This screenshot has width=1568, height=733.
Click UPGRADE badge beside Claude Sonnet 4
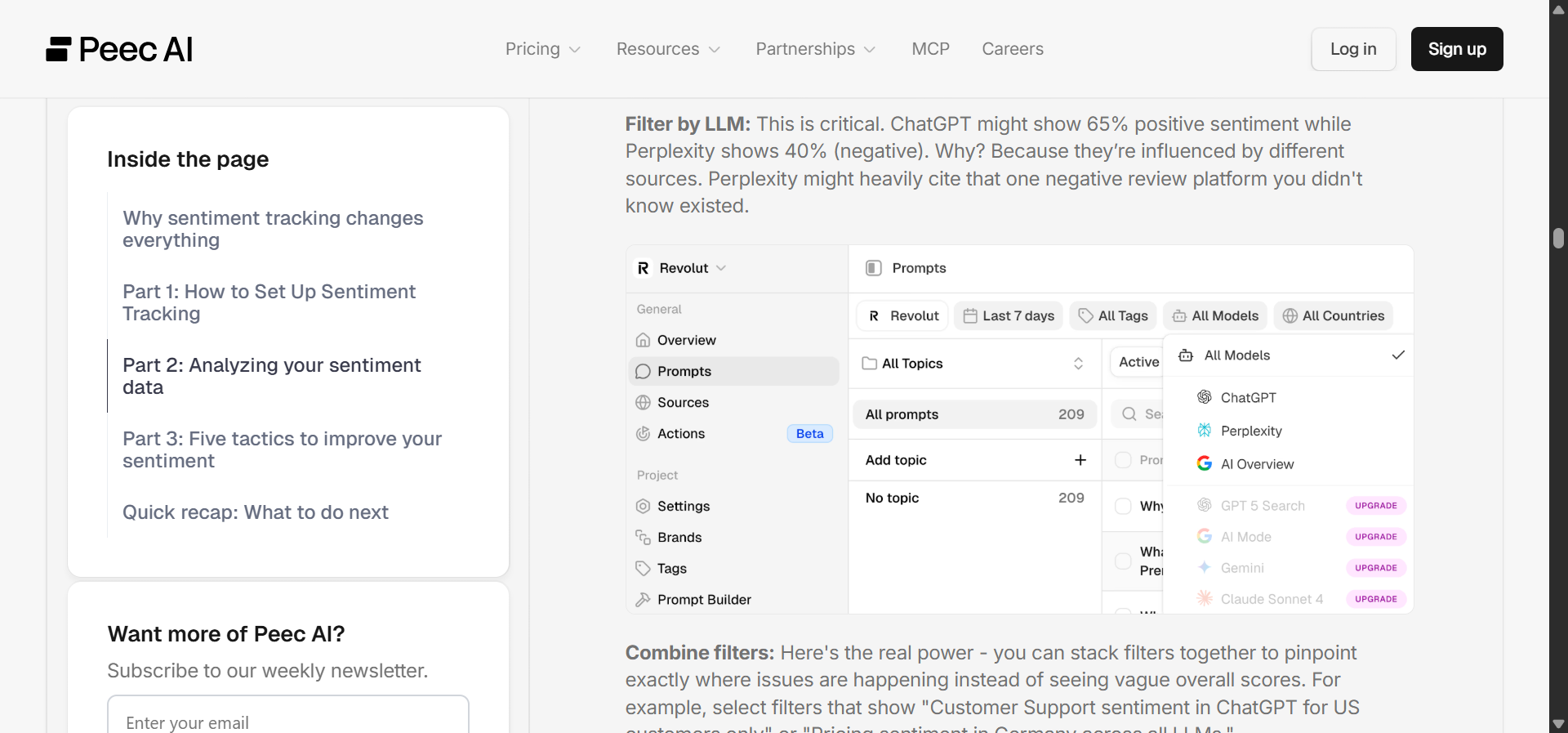1376,599
